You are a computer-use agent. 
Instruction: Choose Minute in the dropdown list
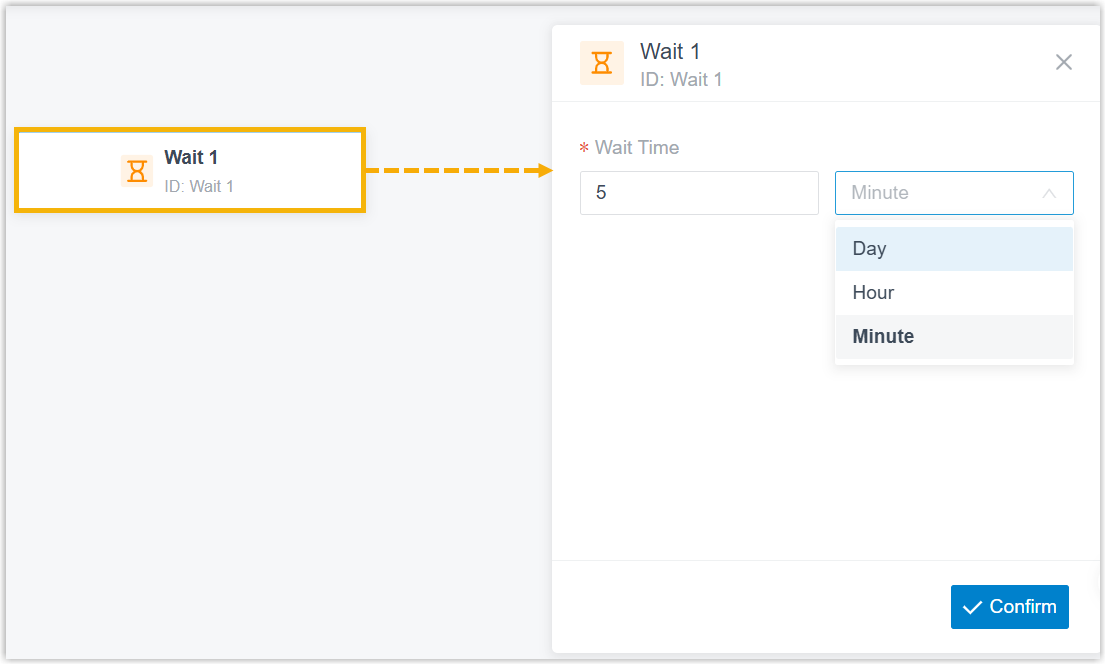[x=954, y=336]
